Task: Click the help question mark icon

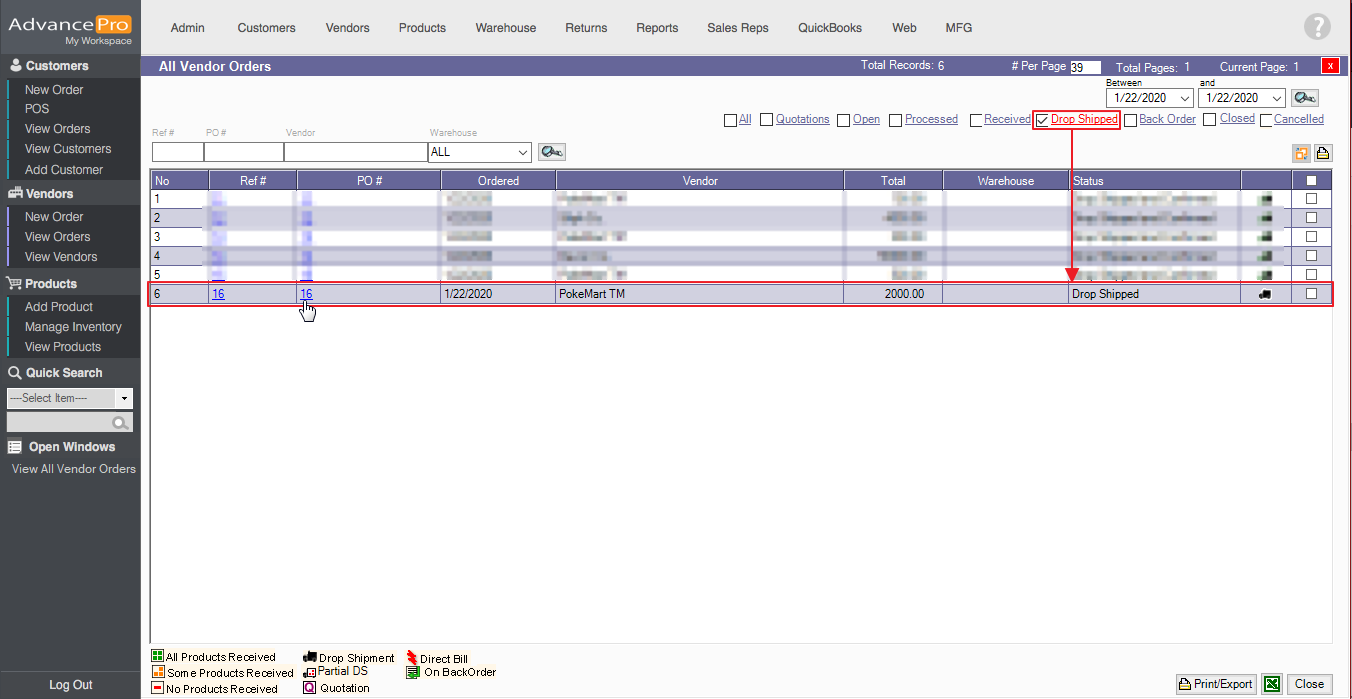Action: click(x=1317, y=27)
